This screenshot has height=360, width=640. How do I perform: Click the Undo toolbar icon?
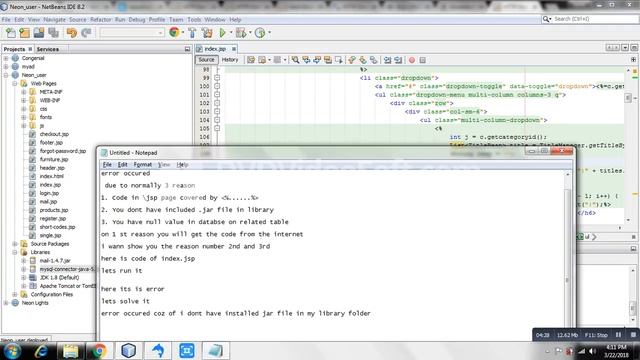point(72,33)
